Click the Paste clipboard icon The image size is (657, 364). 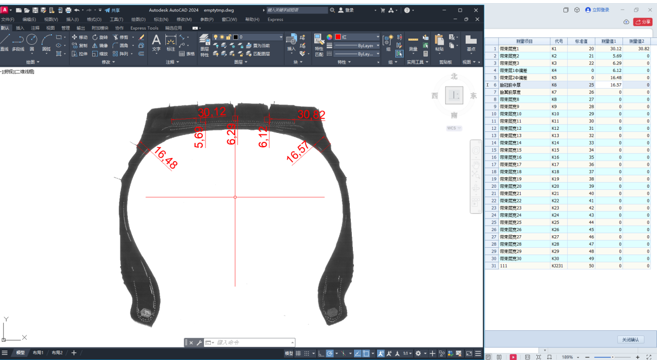(439, 43)
